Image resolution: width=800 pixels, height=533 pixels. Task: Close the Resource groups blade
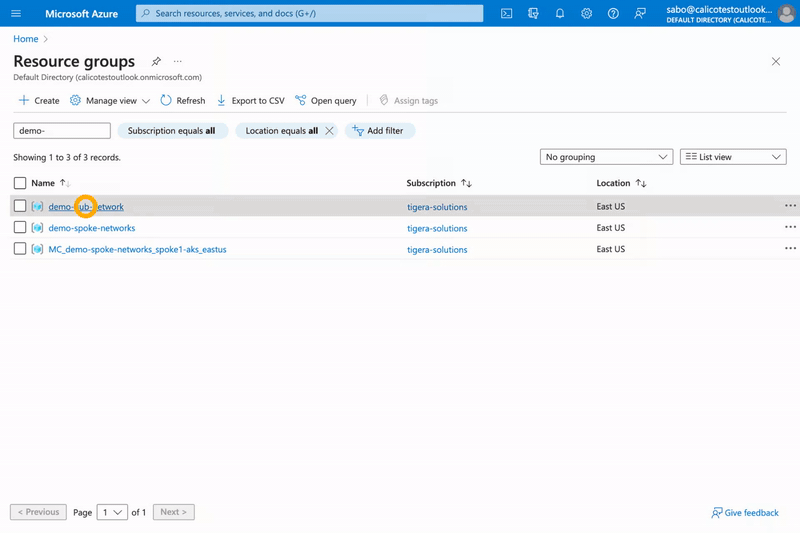click(x=776, y=62)
